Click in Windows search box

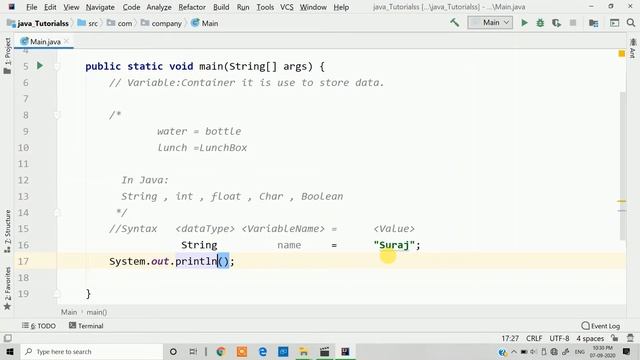click(92, 351)
